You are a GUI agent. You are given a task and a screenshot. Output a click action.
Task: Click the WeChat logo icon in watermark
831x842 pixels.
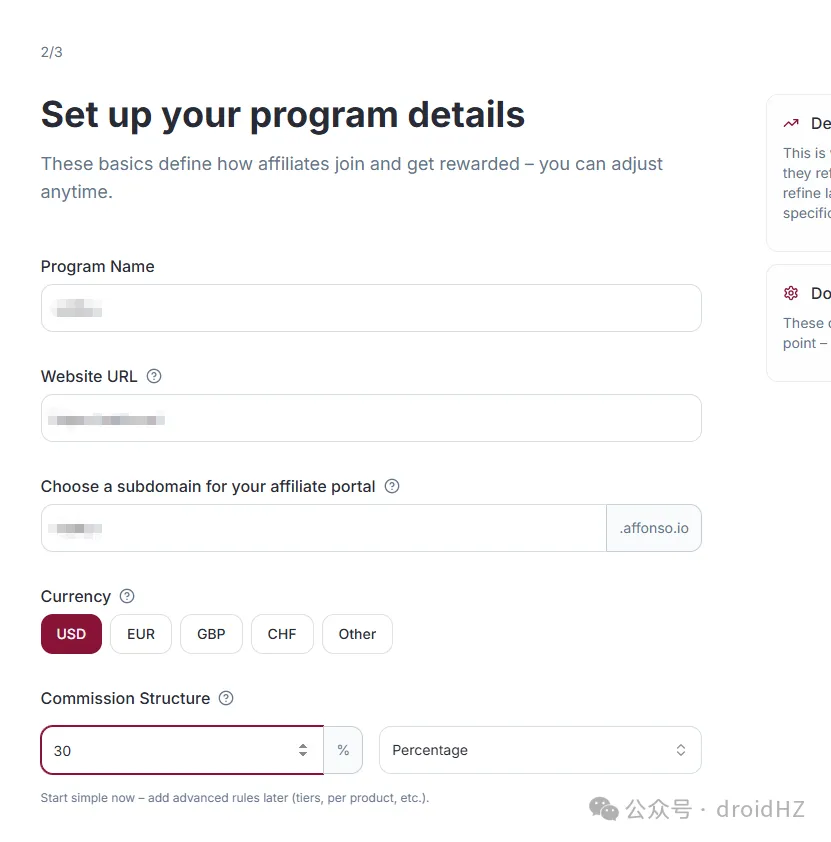(604, 808)
